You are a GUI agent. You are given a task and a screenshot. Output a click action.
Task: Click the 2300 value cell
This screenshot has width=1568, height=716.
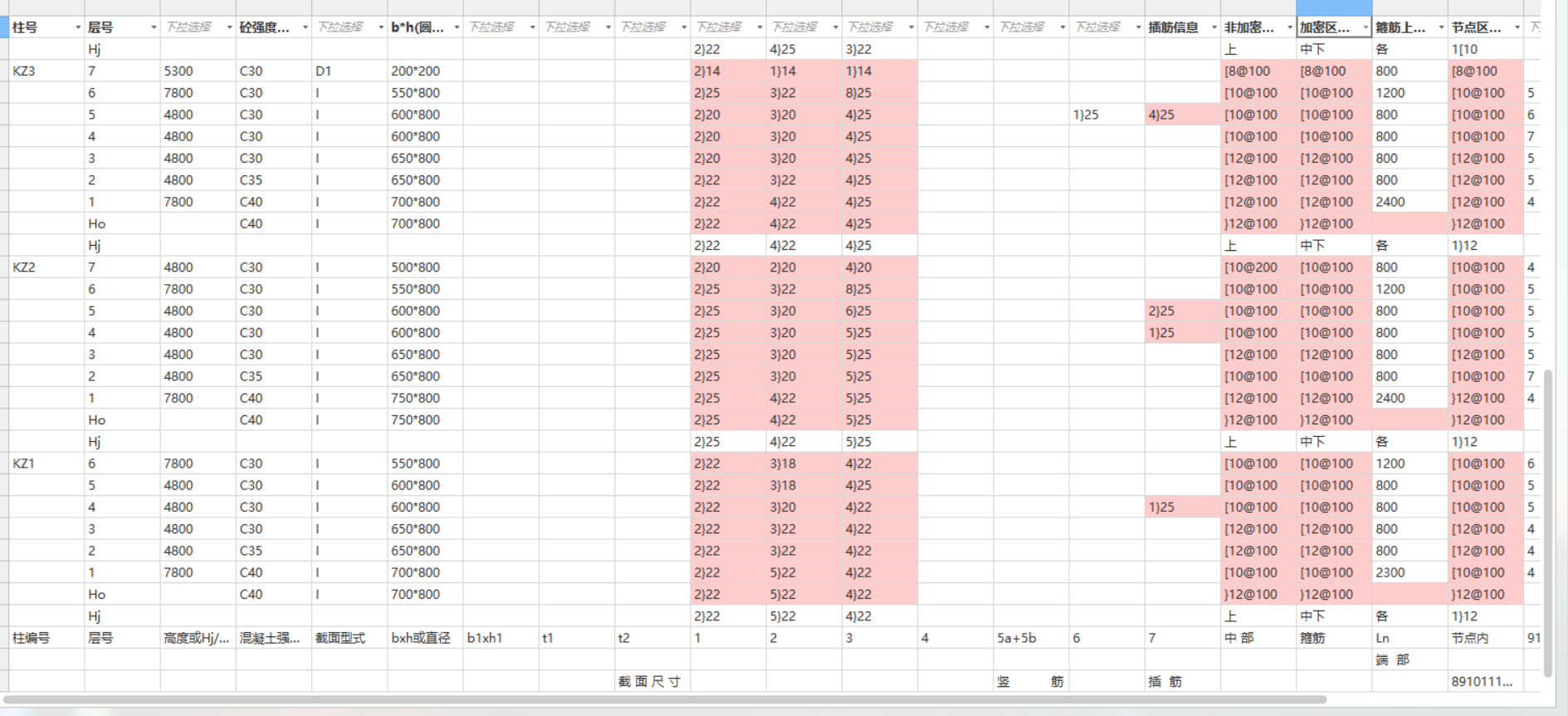point(1409,572)
